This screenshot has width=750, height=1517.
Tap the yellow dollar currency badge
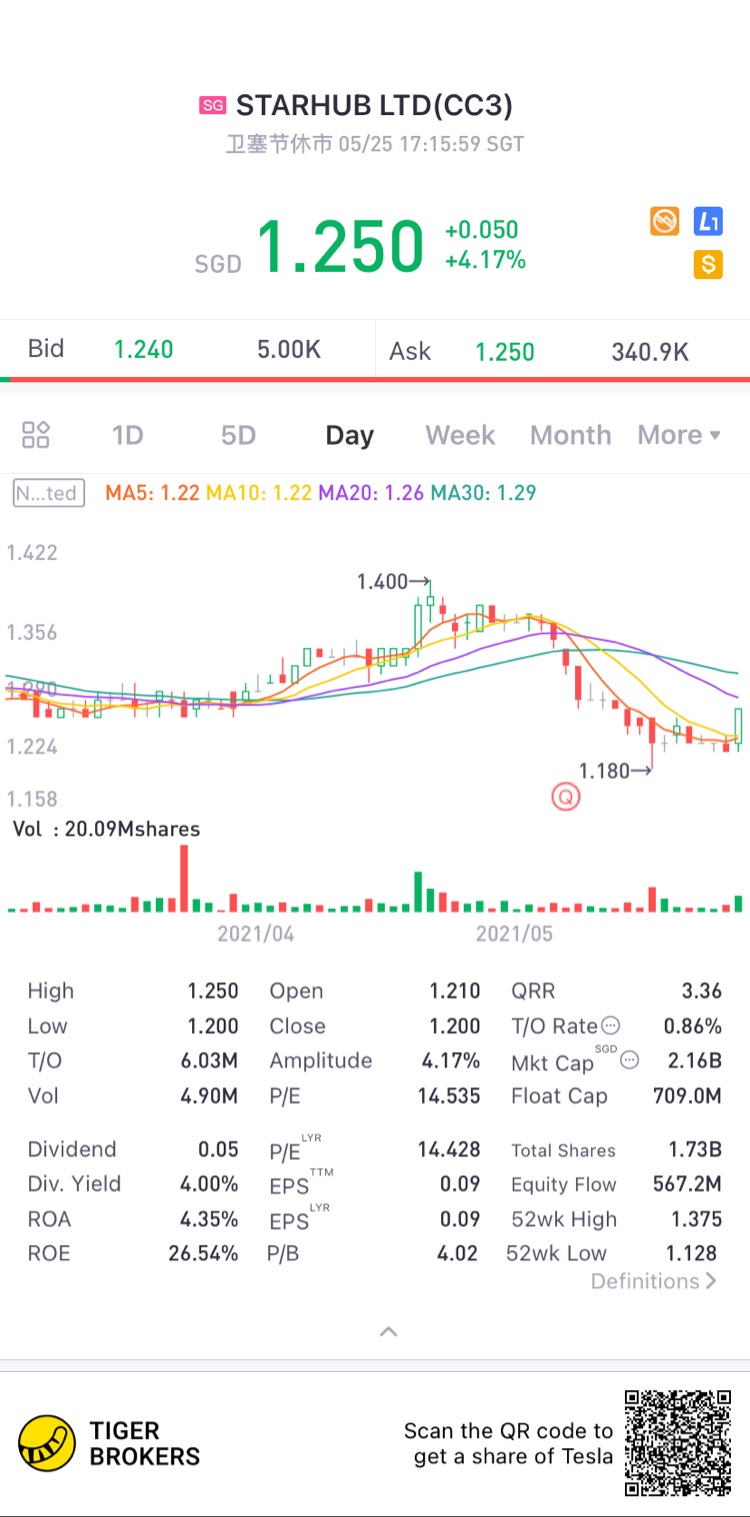click(x=708, y=265)
